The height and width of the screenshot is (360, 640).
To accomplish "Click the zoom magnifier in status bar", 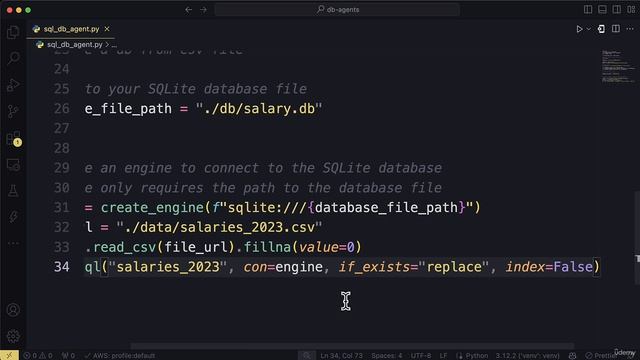I will [307, 356].
